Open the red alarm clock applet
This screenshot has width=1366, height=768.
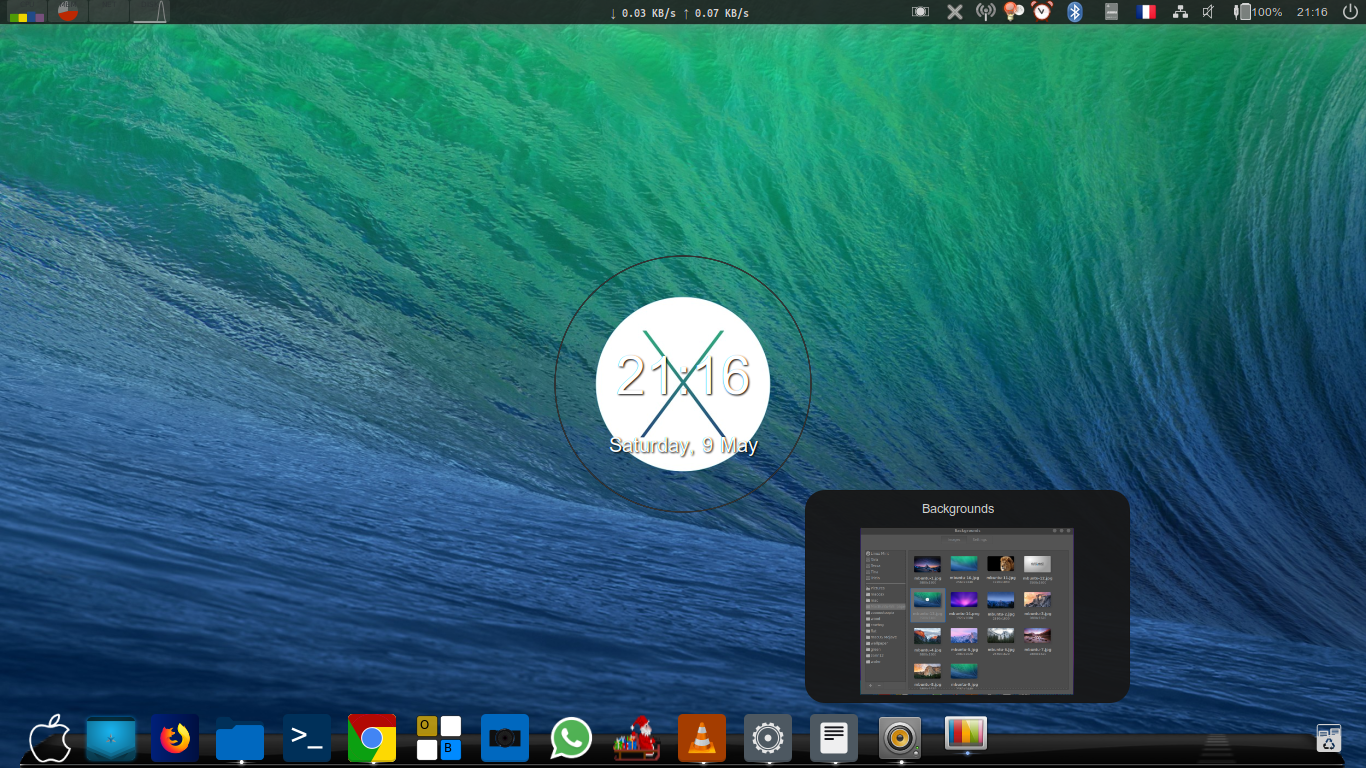tap(1042, 12)
